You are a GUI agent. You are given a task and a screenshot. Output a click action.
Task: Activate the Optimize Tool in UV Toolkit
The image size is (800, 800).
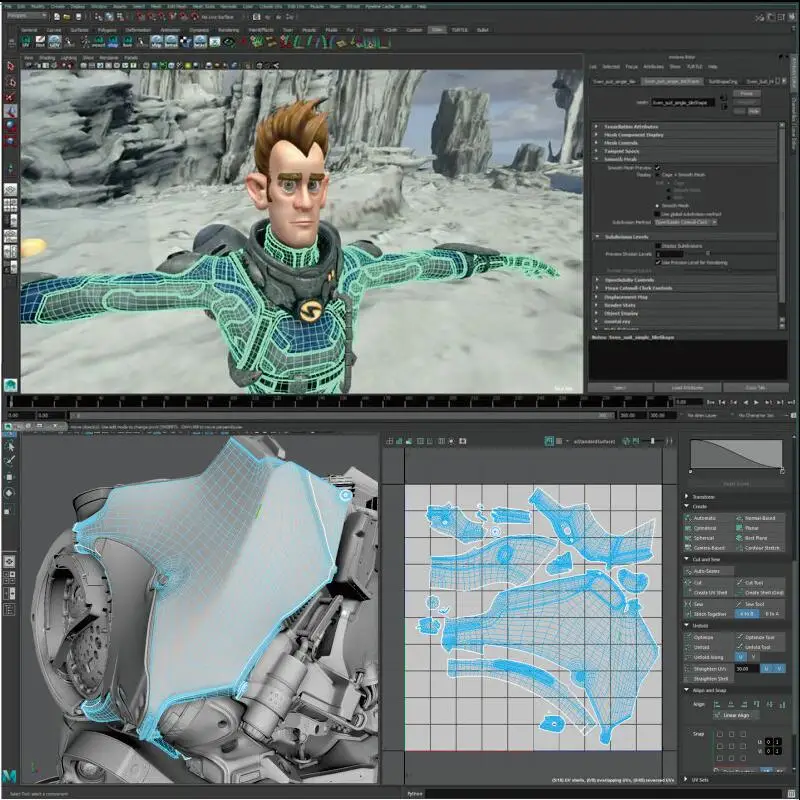coord(760,637)
